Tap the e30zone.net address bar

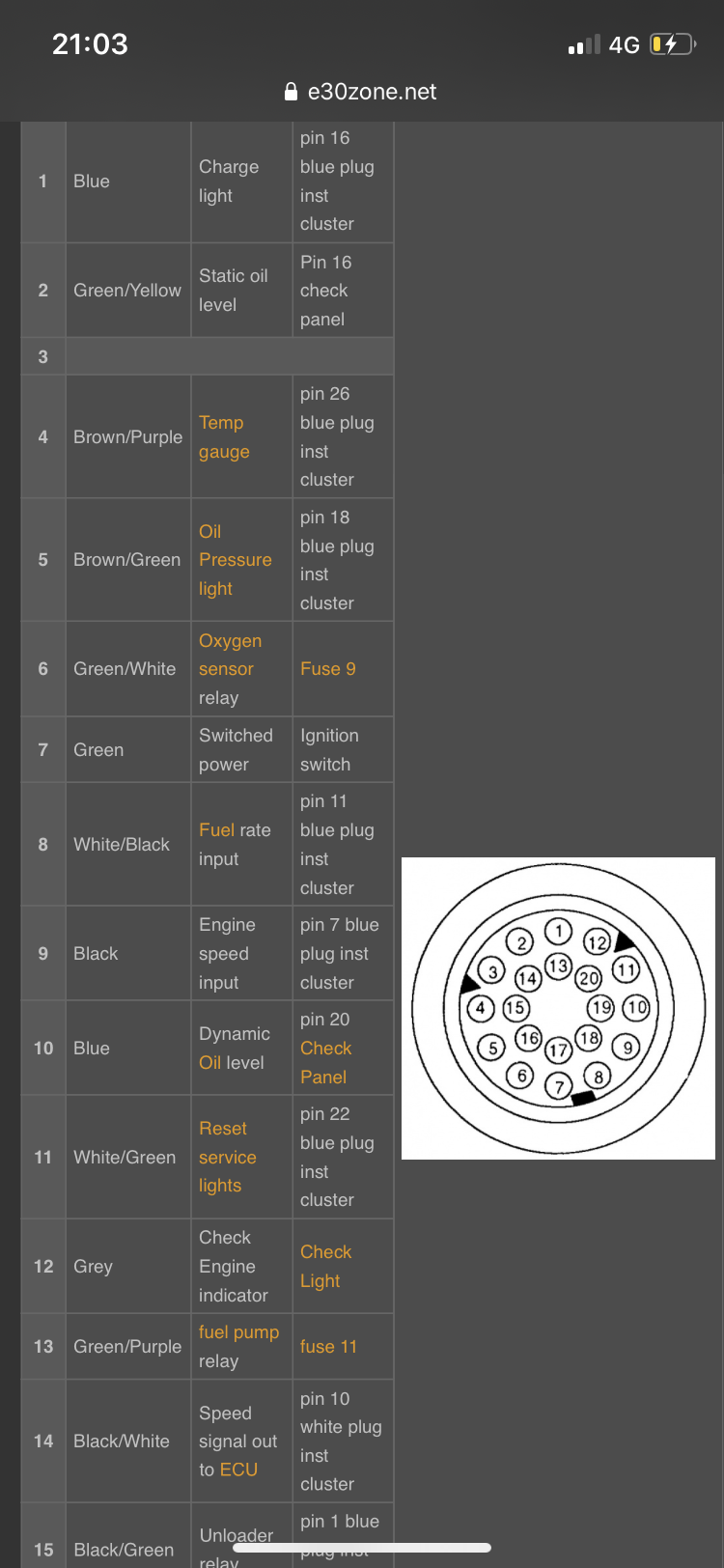click(x=362, y=92)
